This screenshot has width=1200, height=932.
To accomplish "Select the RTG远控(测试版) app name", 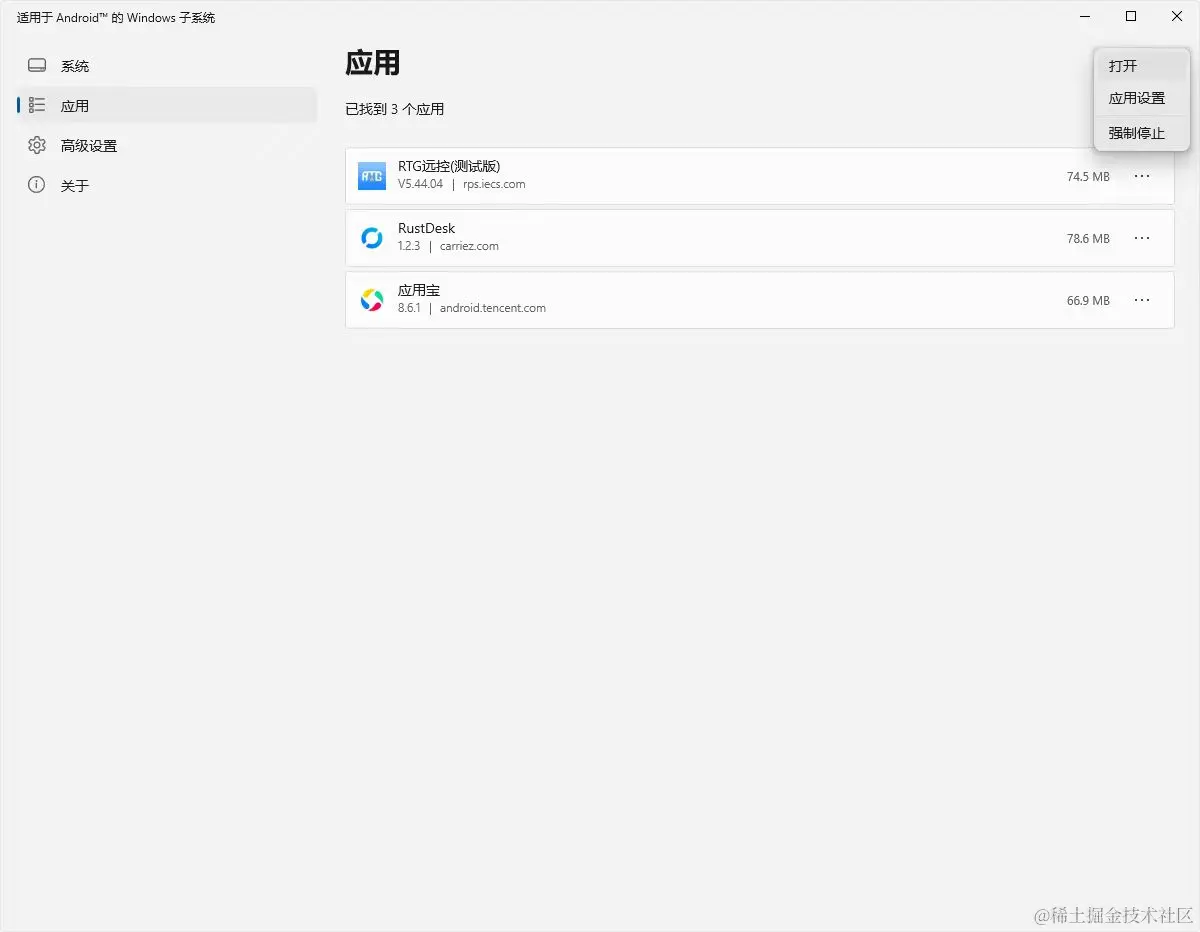I will point(449,166).
